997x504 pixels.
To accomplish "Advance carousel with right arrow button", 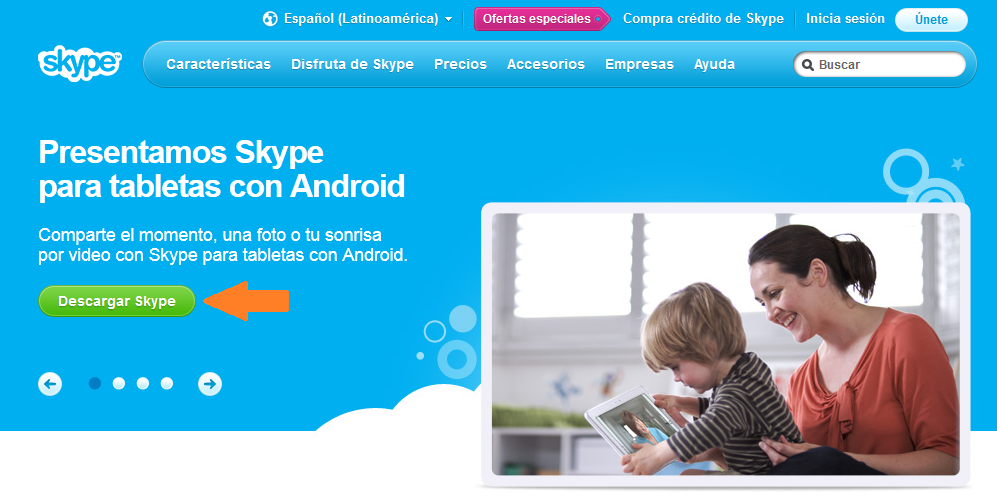I will (210, 384).
